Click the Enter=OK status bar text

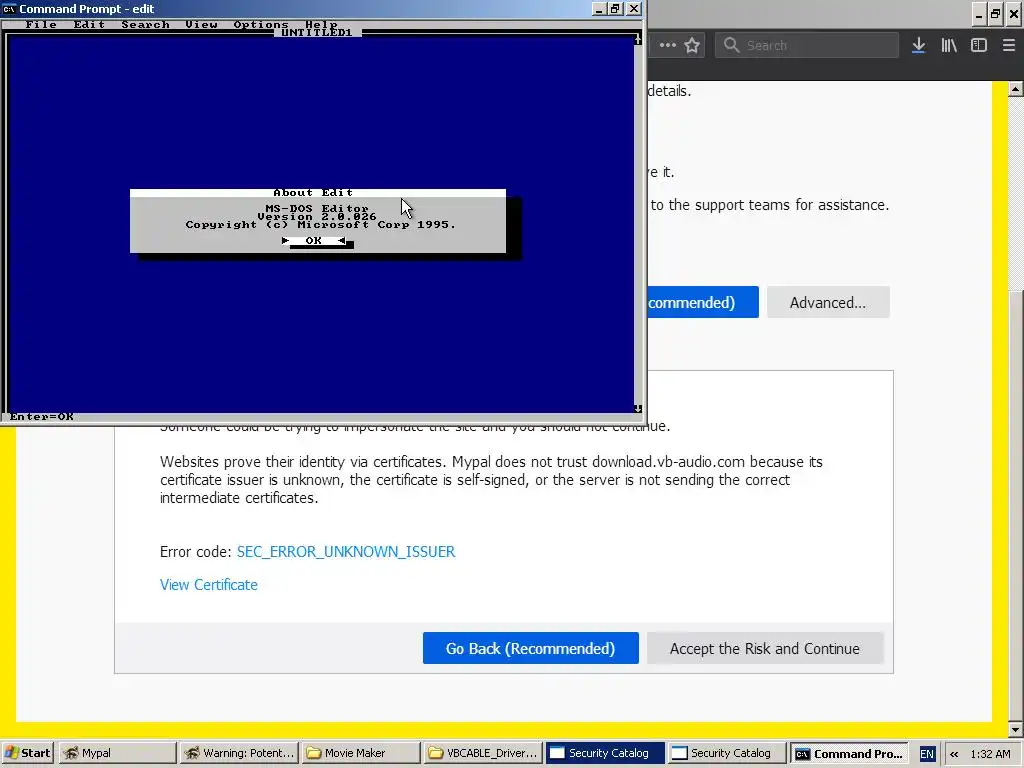tap(41, 417)
